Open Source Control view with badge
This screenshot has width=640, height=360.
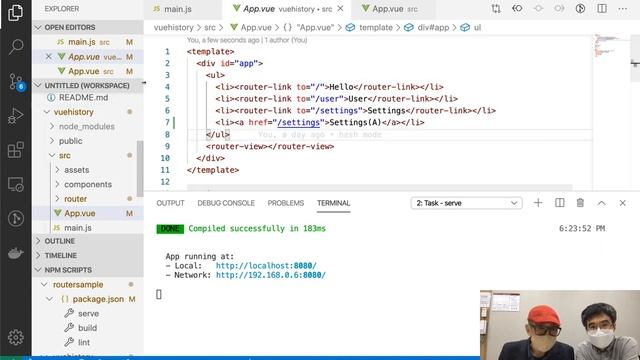click(16, 82)
